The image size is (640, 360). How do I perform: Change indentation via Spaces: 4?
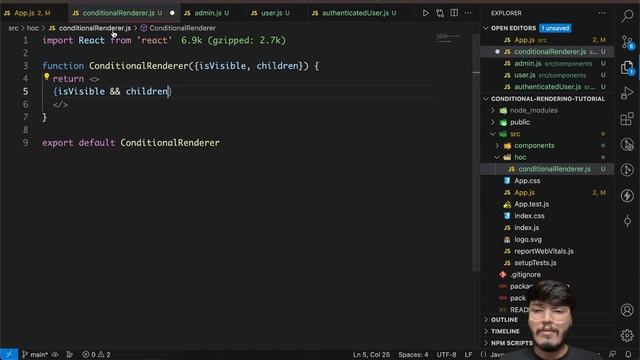point(413,354)
